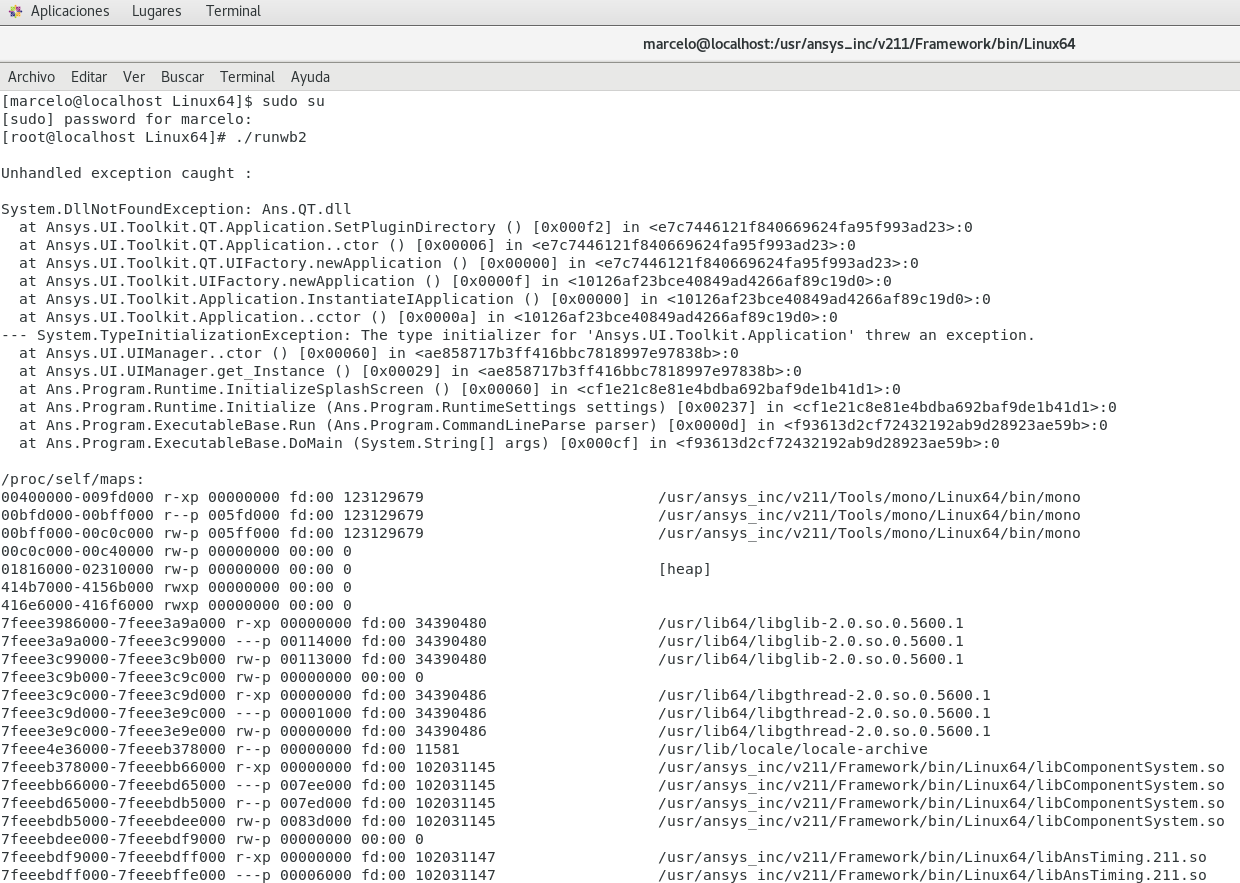Click the System.TypeInitializationException line
This screenshot has height=883, width=1240.
pos(518,335)
